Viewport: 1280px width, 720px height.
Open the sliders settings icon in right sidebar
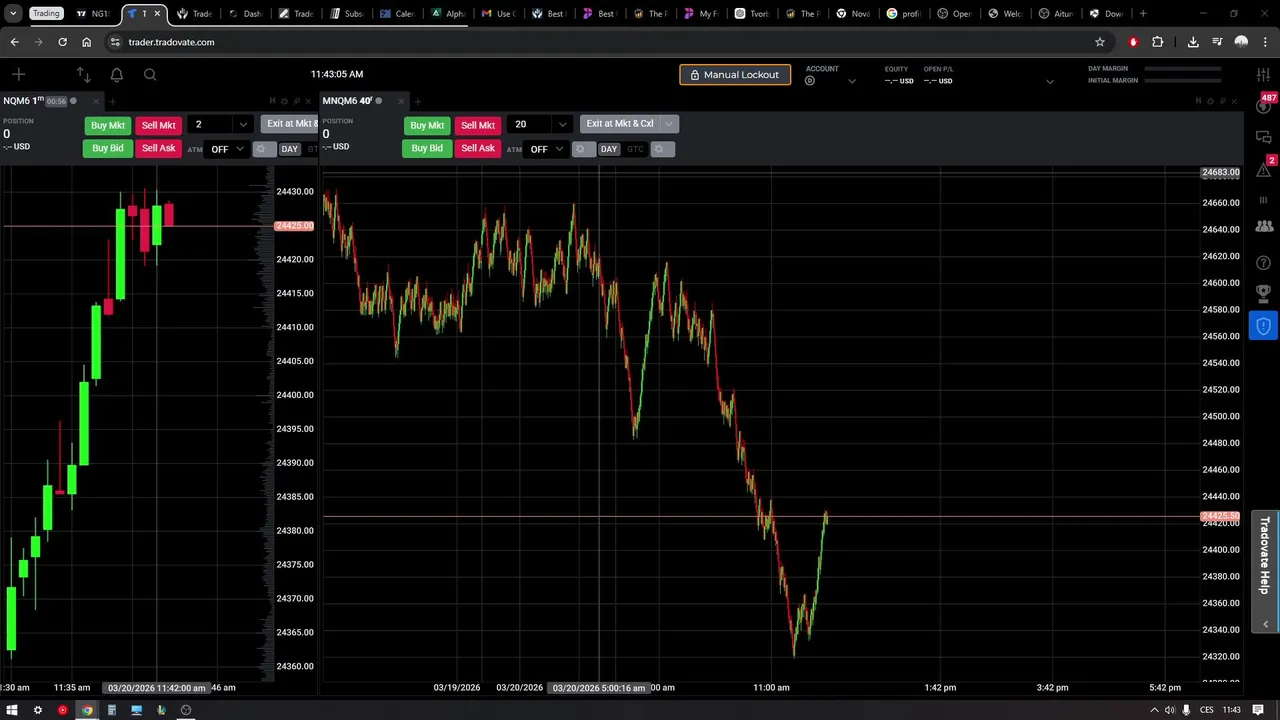(x=1263, y=75)
